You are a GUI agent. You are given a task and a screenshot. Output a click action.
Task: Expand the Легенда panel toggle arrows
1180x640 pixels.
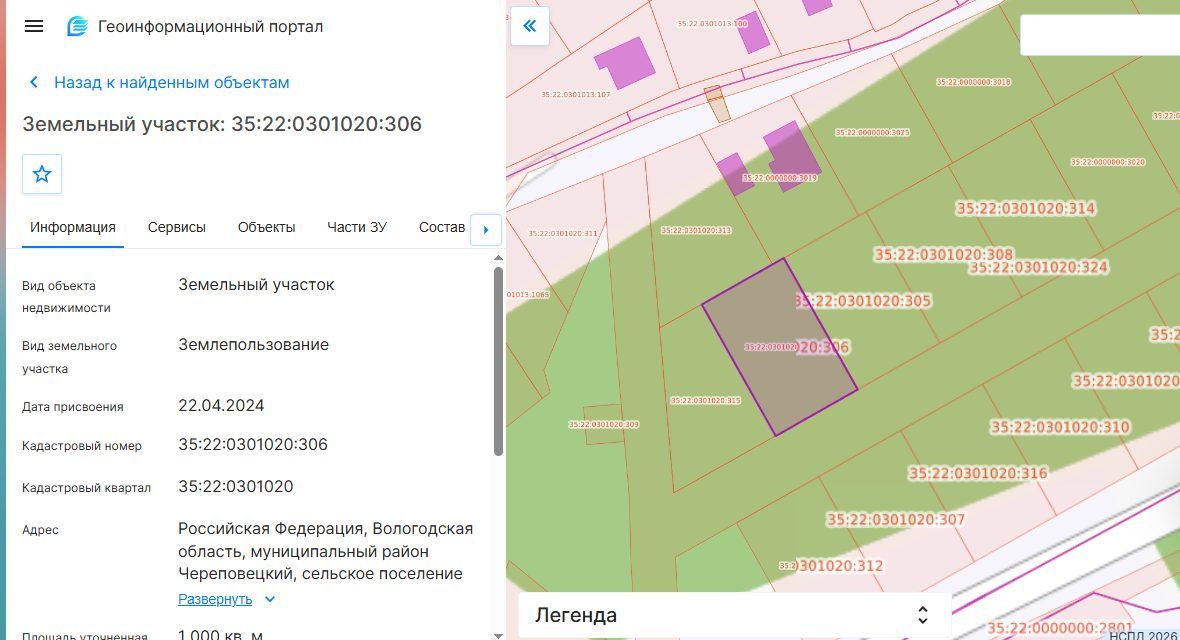[923, 615]
